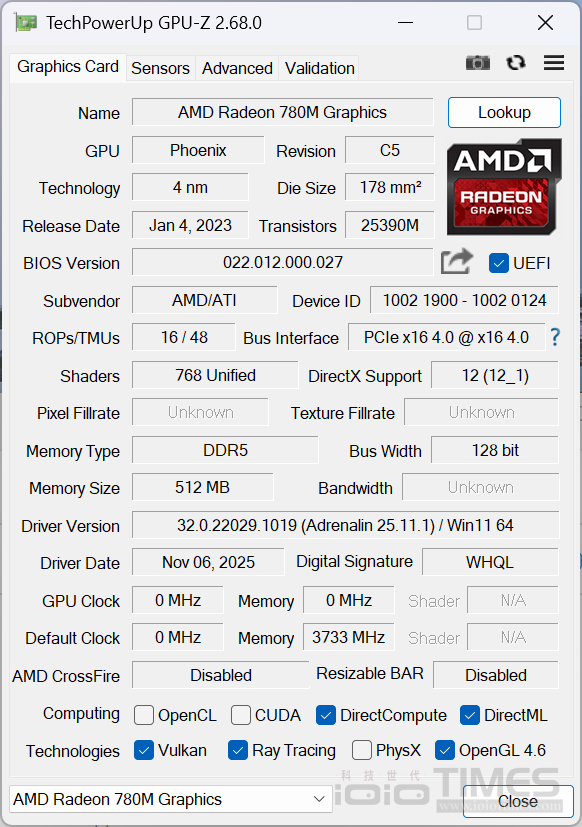Disable the Ray Tracing checkbox
Image resolution: width=582 pixels, height=827 pixels.
(237, 751)
